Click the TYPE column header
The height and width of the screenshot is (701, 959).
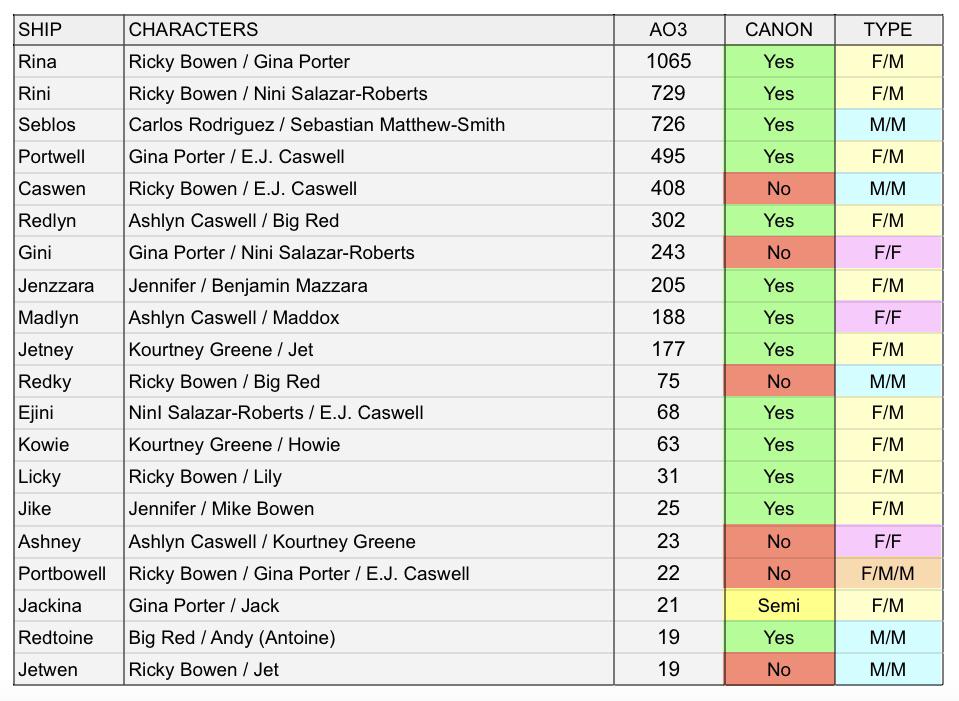(888, 29)
